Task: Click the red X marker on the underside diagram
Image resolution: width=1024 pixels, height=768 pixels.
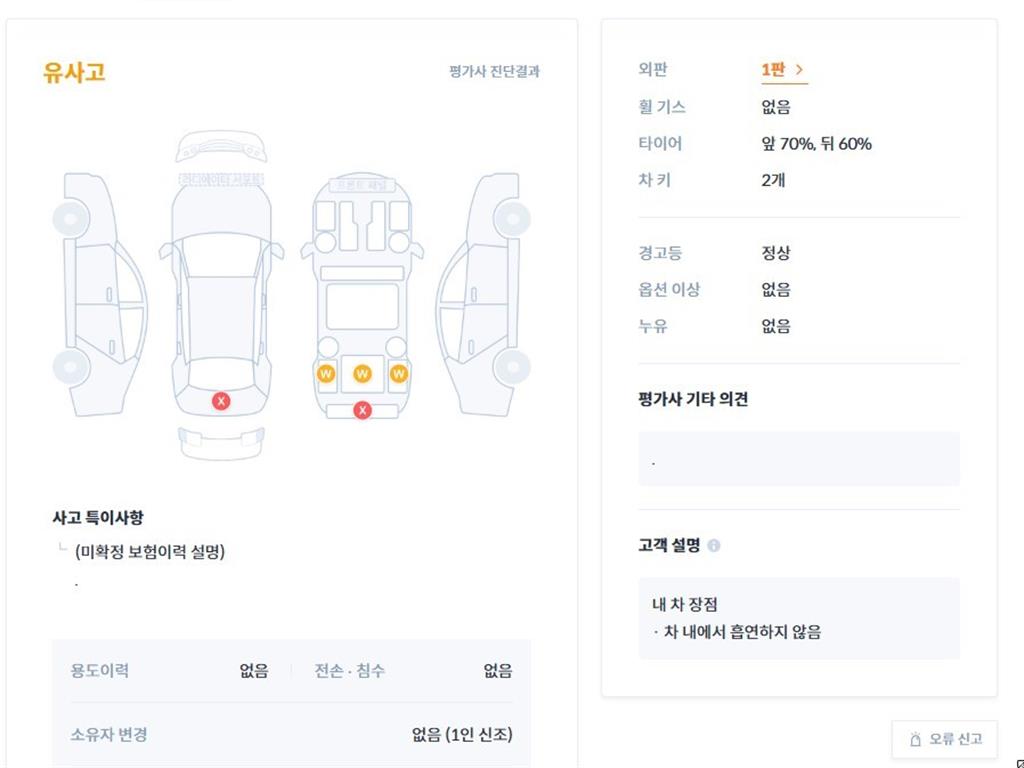Action: tap(362, 409)
